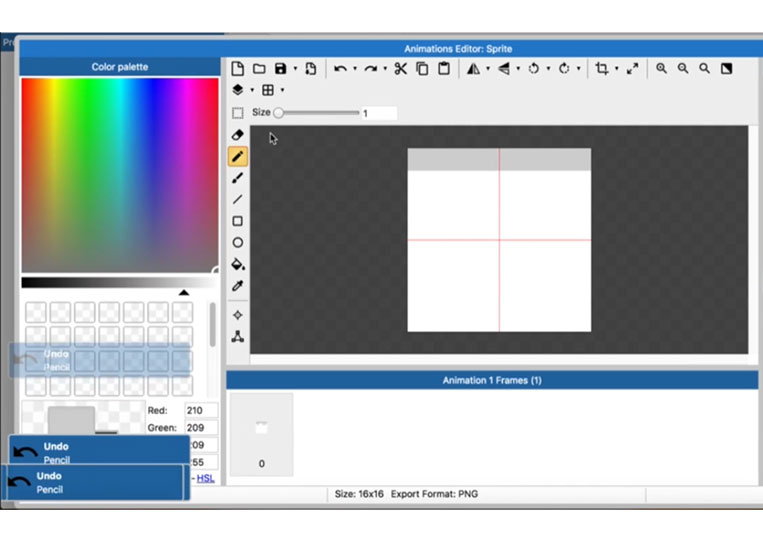Image resolution: width=763 pixels, height=541 pixels.
Task: Click the Animation 1 Frames header
Action: coord(492,380)
